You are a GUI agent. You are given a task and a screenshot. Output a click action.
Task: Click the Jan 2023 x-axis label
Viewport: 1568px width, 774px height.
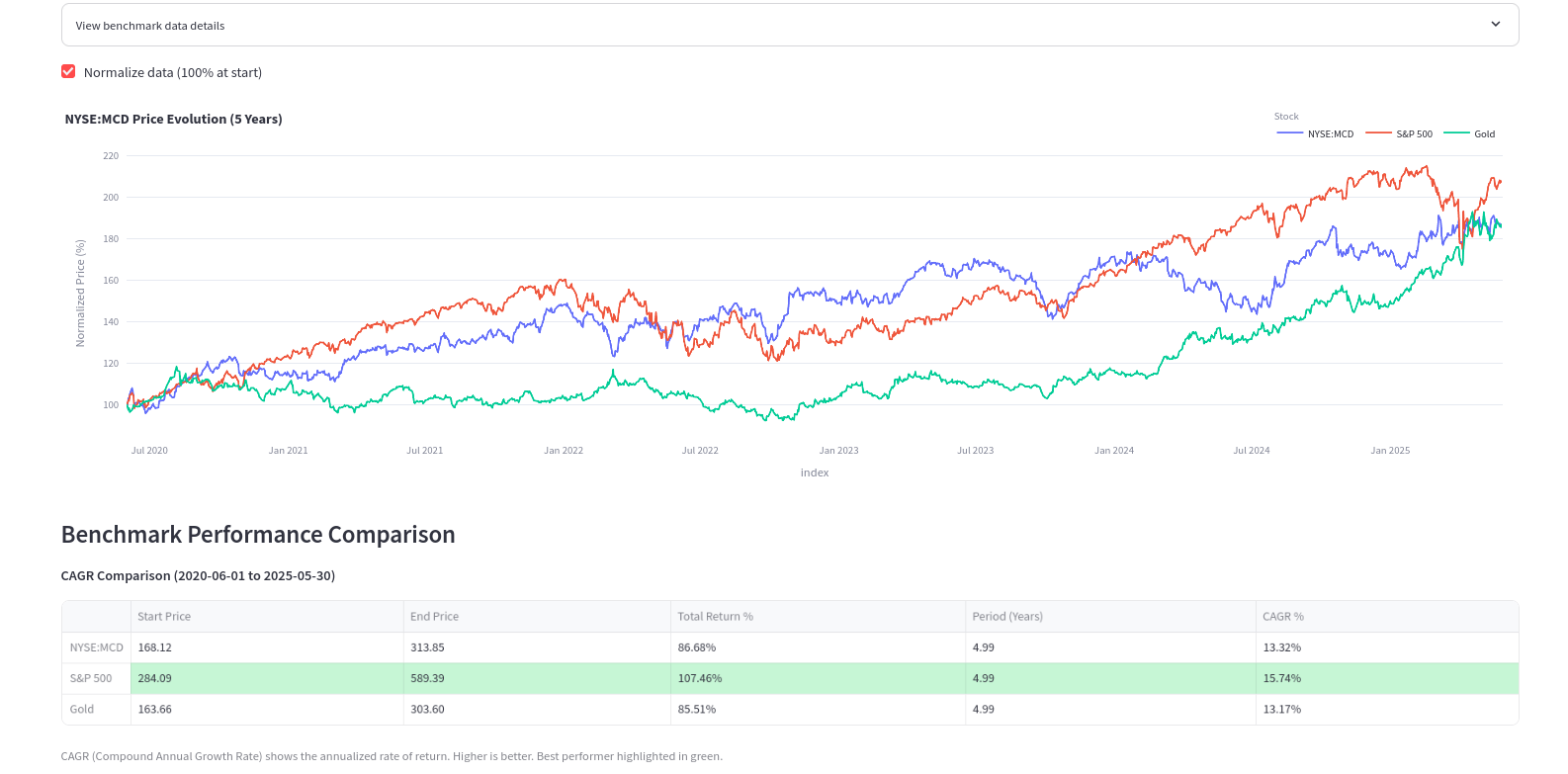(x=838, y=450)
